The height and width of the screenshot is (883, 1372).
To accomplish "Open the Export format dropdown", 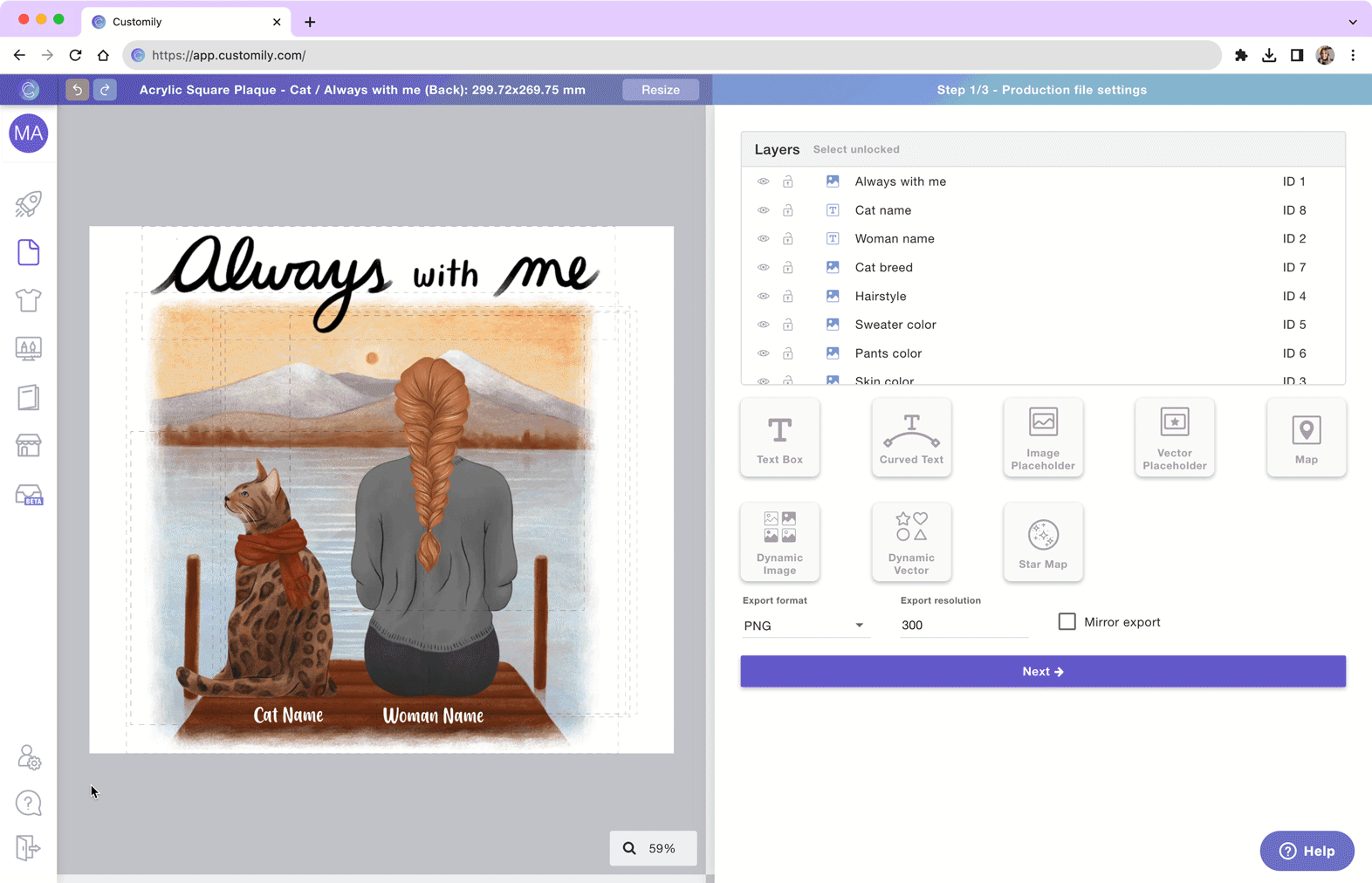I will [804, 626].
